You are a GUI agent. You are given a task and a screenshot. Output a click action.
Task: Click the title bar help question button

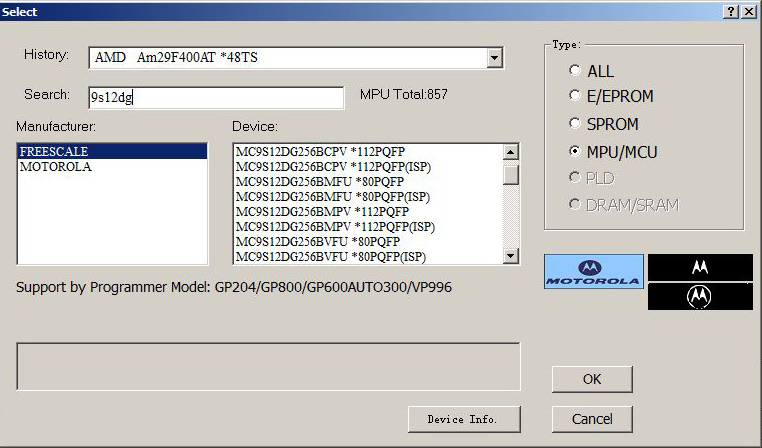(730, 12)
